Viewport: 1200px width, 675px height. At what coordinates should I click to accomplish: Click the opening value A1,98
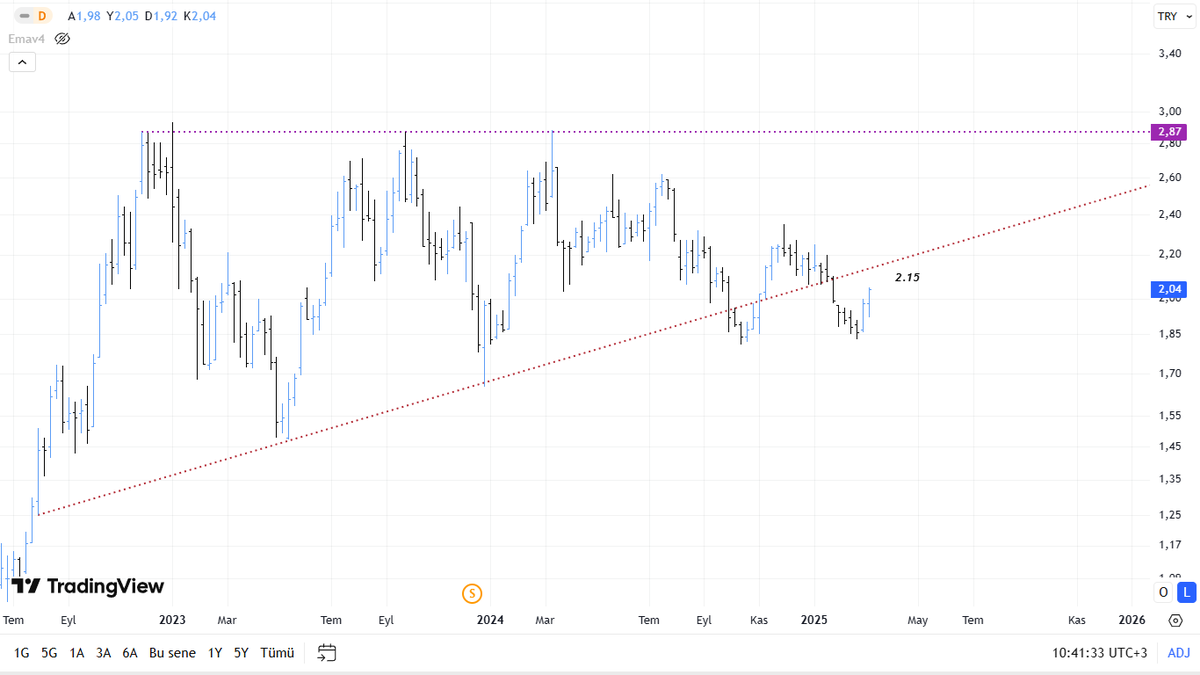click(84, 16)
